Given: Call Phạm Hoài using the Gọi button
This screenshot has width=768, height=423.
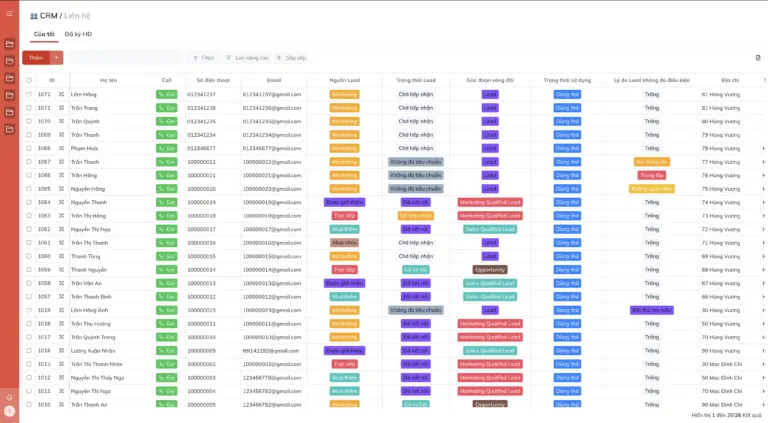Looking at the screenshot, I should tap(167, 148).
